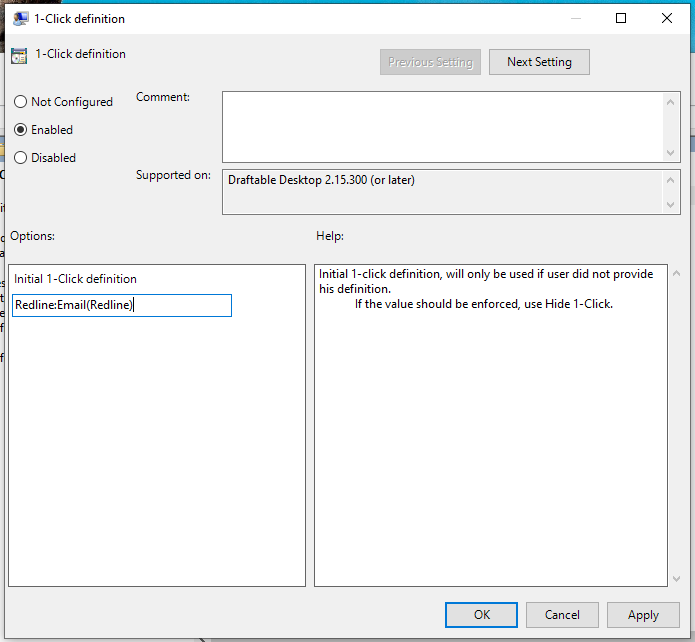The image size is (695, 642).
Task: Click the Supported on scroll down arrow
Action: (x=671, y=205)
